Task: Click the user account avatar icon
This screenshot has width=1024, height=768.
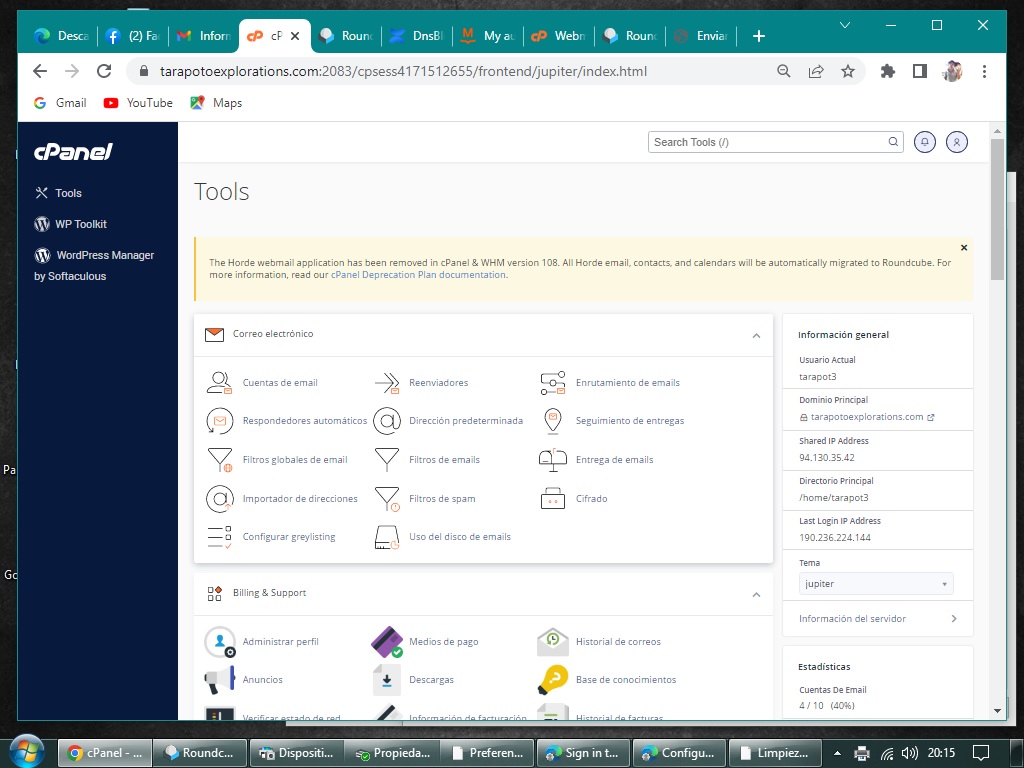Action: (x=957, y=142)
